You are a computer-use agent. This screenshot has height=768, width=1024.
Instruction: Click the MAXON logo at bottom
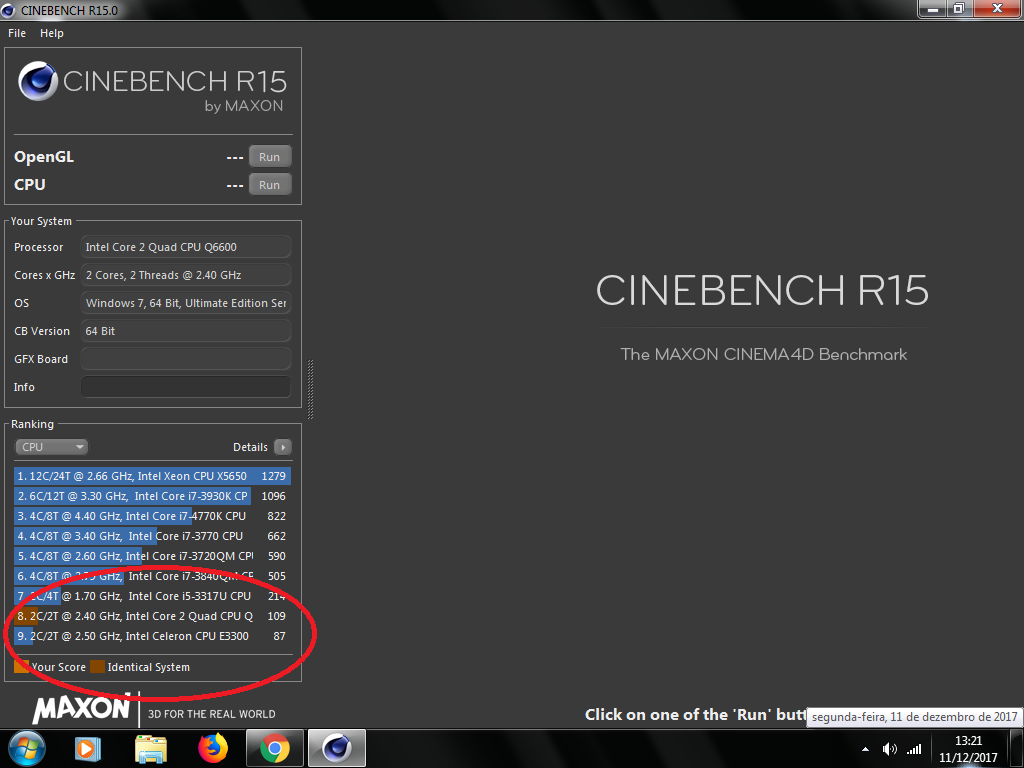click(x=82, y=709)
